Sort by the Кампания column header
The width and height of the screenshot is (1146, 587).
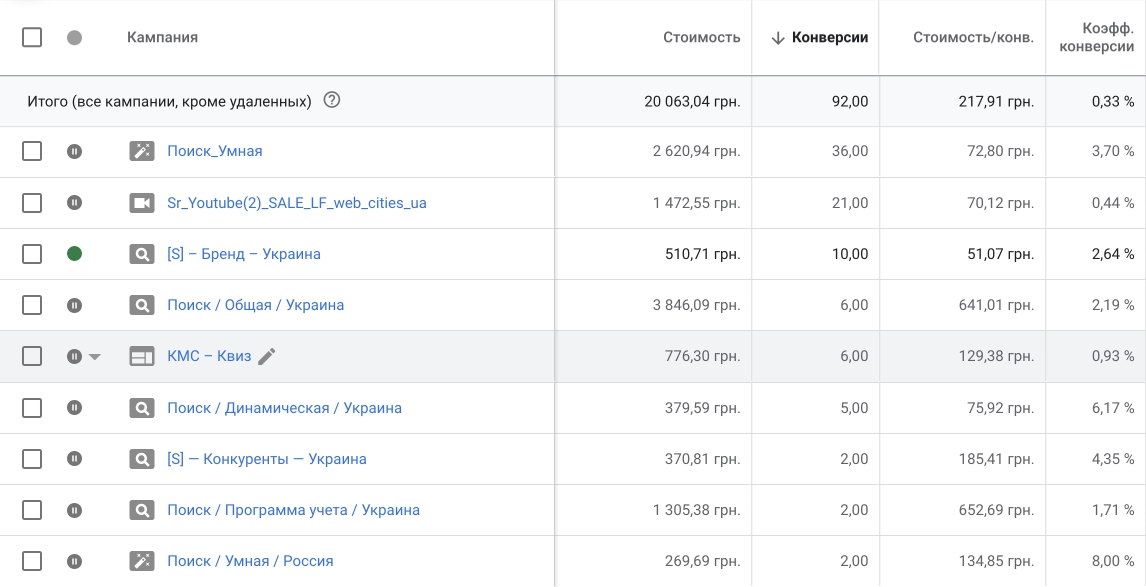tap(162, 37)
